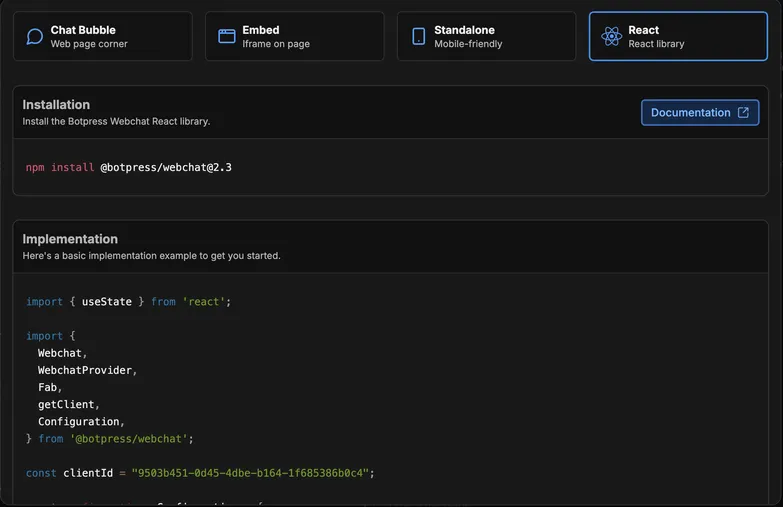
Task: Open the Standalone tab
Action: 486,36
